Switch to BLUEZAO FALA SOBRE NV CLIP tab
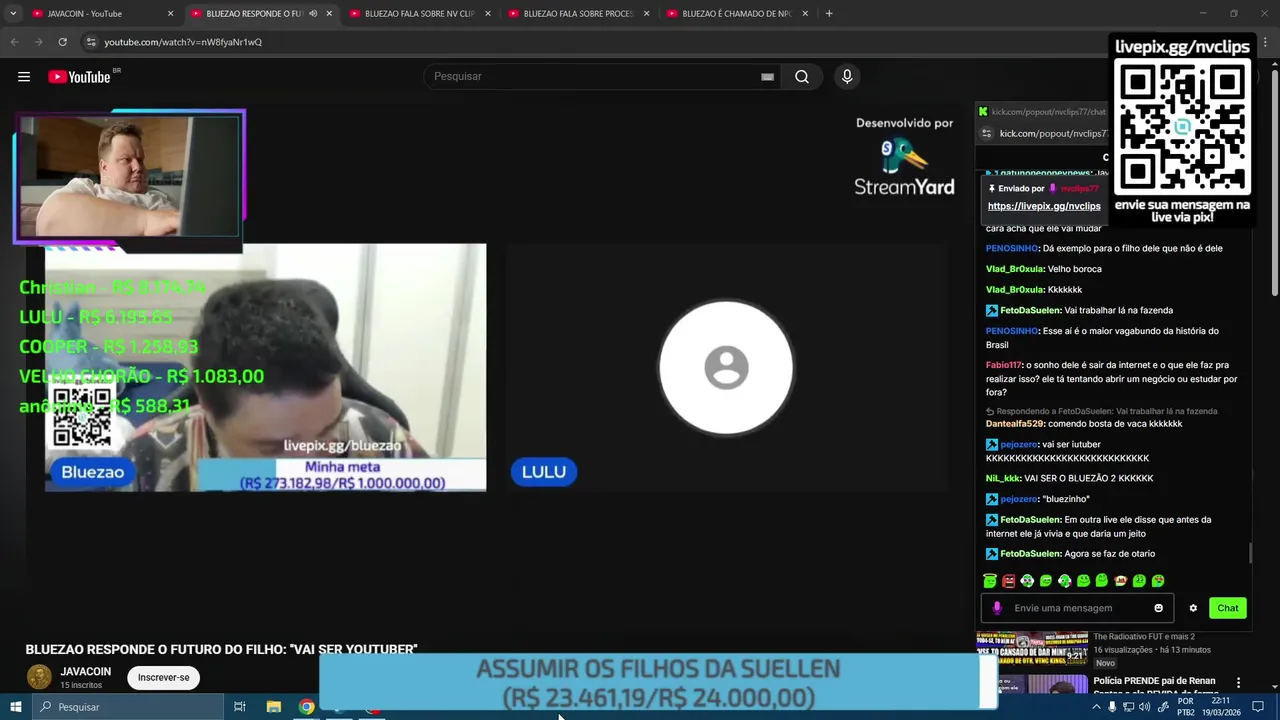 [x=418, y=14]
